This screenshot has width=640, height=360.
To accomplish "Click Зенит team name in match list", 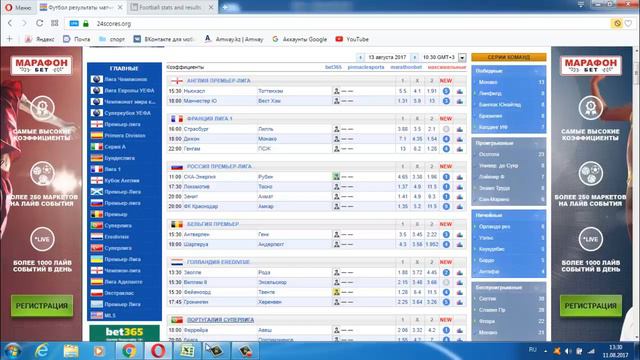I will [191, 197].
